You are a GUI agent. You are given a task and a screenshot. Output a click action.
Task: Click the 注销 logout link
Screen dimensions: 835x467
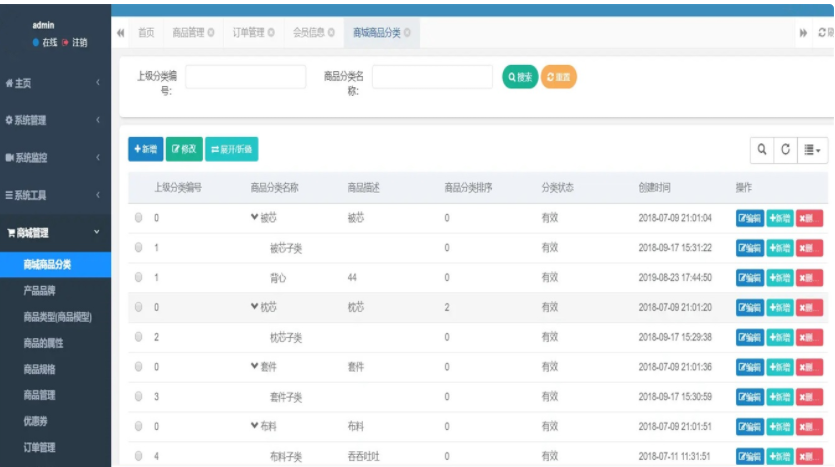point(75,43)
